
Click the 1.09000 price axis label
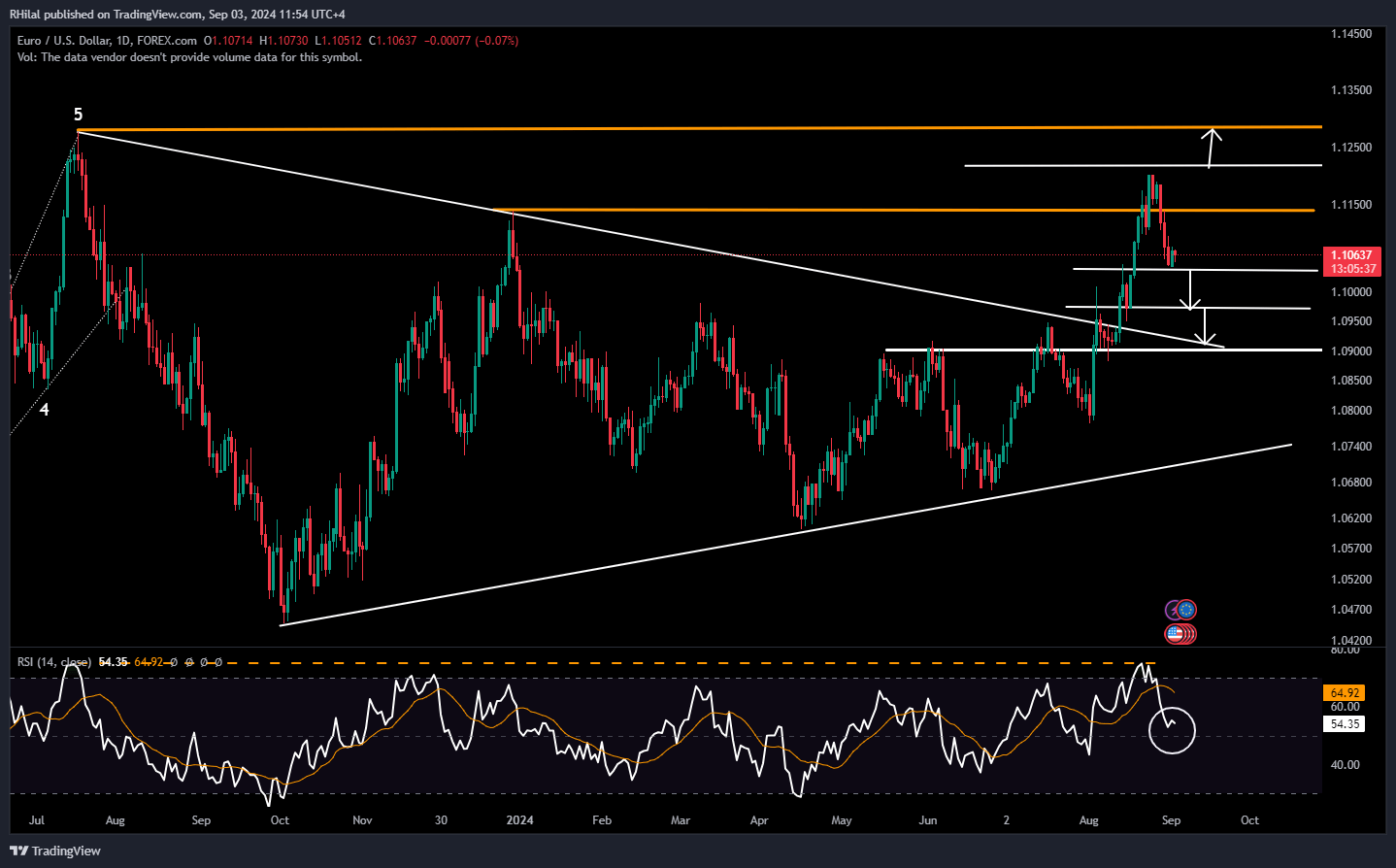(x=1351, y=351)
